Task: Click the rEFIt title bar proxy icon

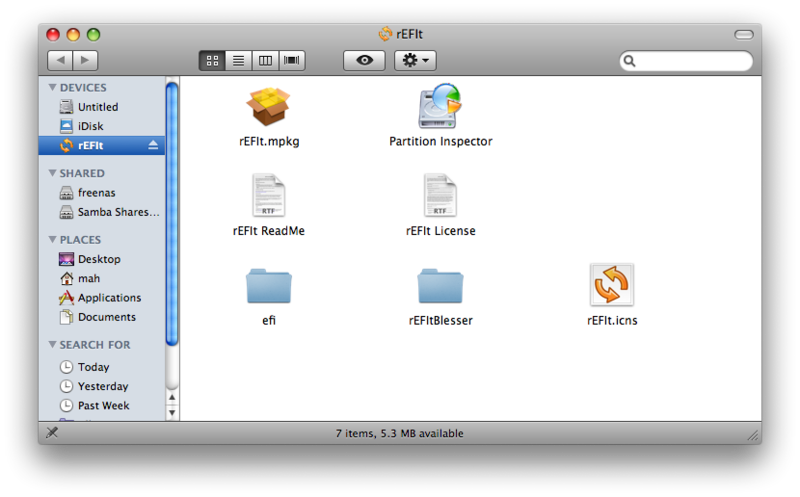Action: click(385, 34)
